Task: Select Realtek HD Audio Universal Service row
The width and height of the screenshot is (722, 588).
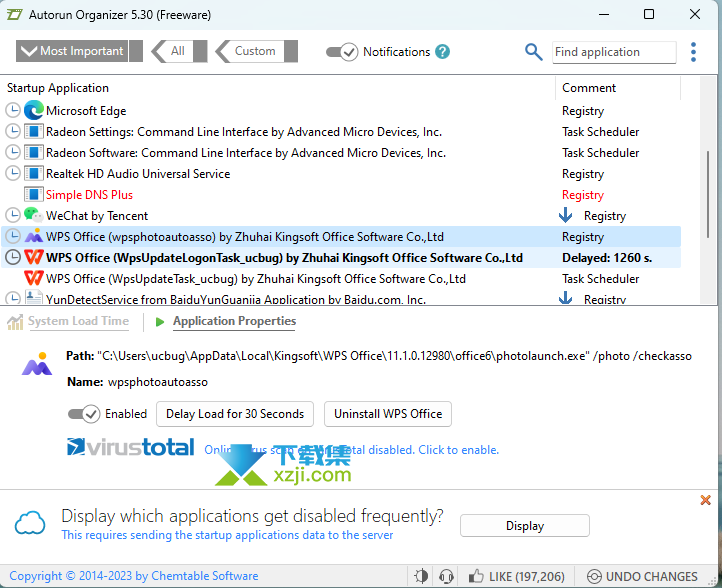Action: tap(341, 174)
